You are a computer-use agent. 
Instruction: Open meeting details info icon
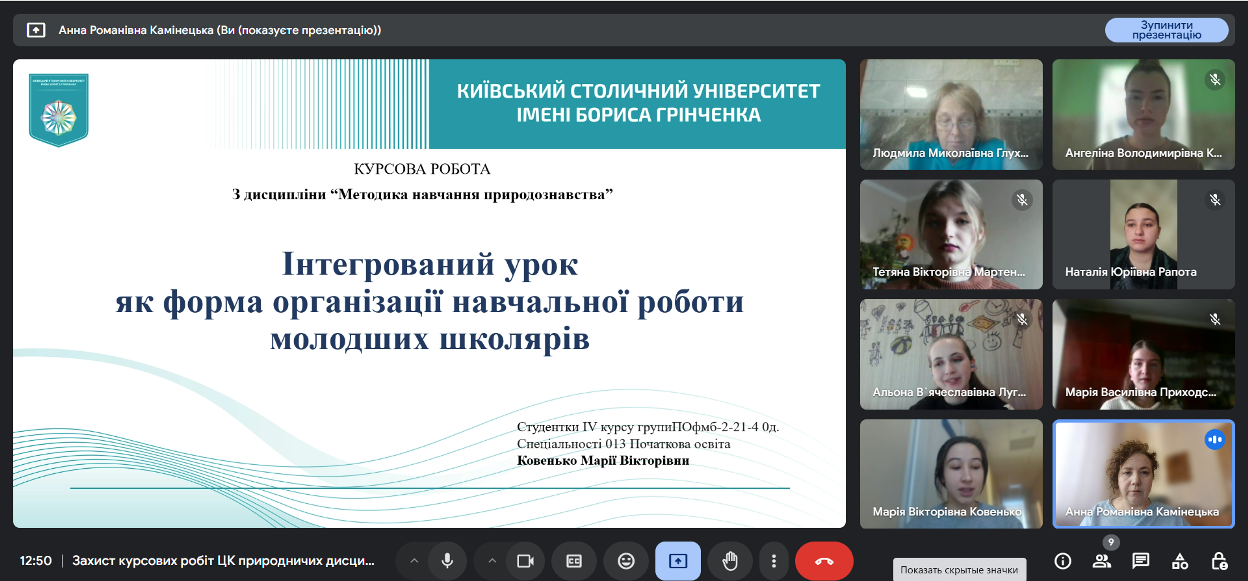pos(1063,561)
